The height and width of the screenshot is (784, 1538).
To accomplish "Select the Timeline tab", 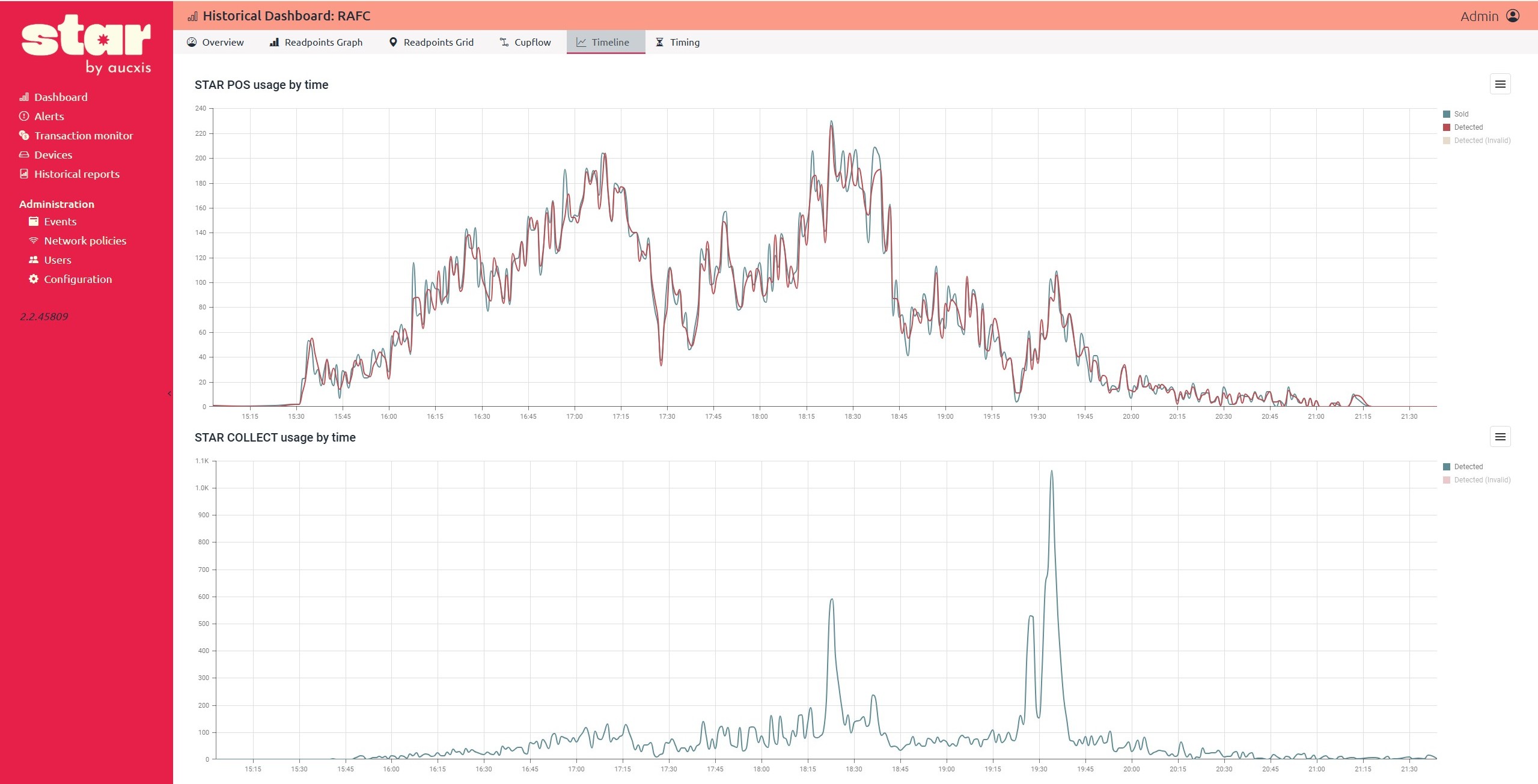I will click(605, 42).
